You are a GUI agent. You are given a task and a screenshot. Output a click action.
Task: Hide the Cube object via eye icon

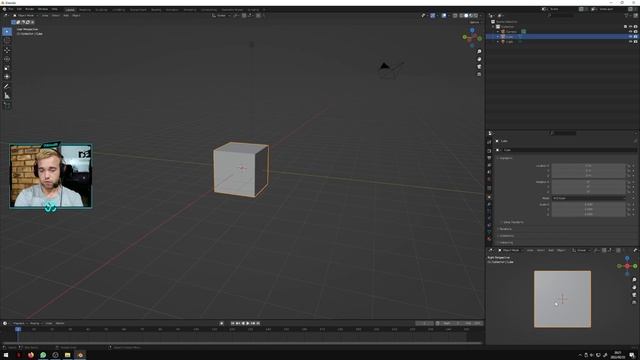coord(631,37)
